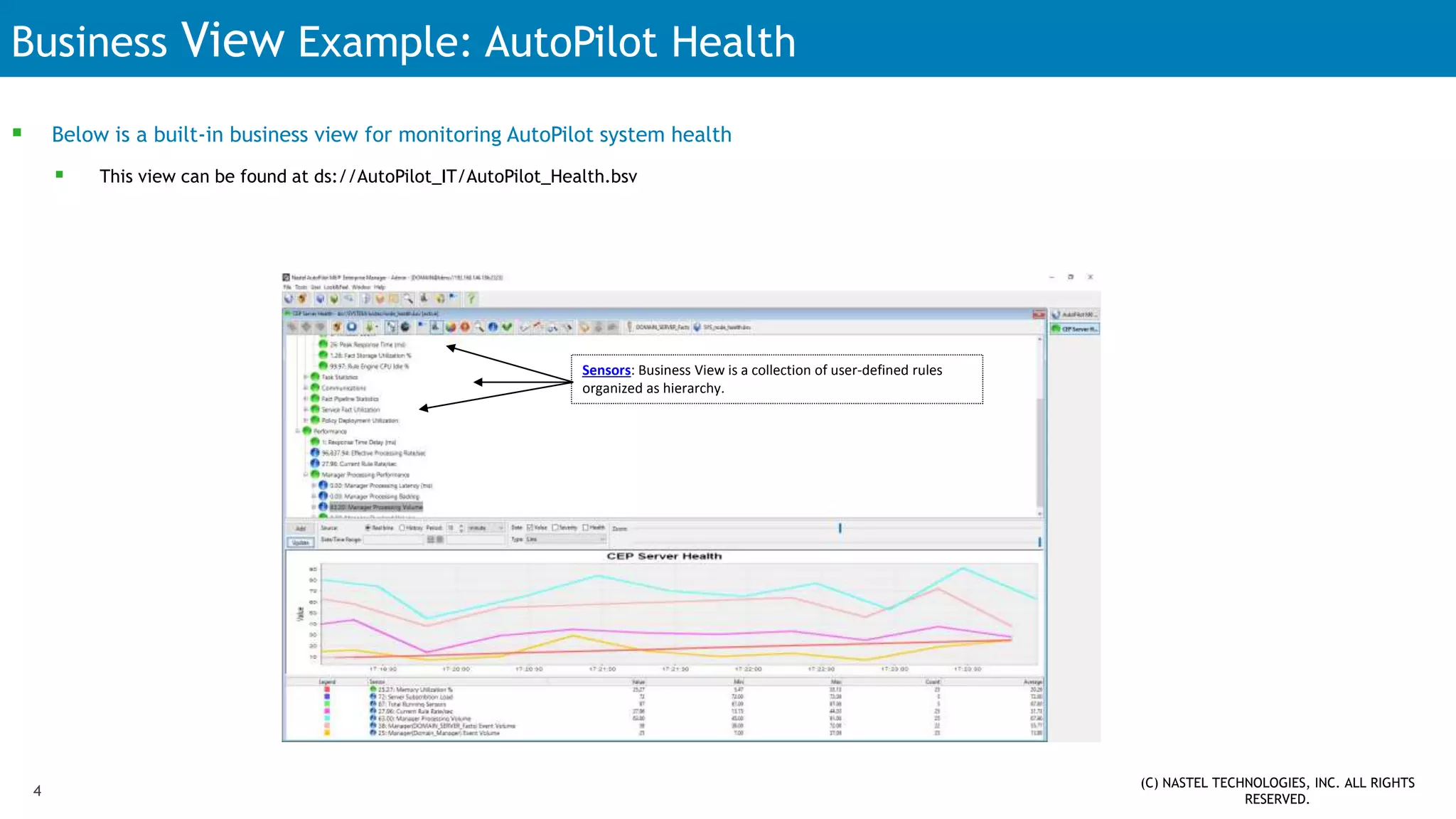
Task: Toggle the Value data checkbox
Action: pyautogui.click(x=530, y=528)
